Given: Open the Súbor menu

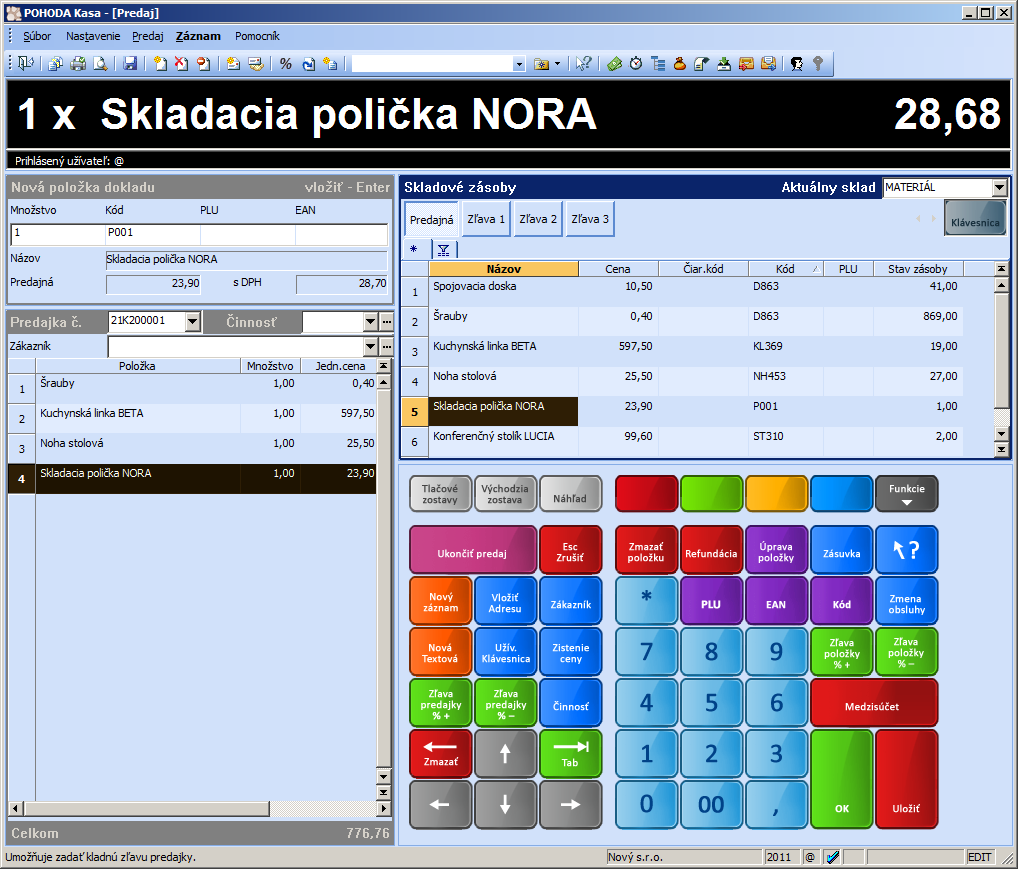Looking at the screenshot, I should click(x=37, y=36).
